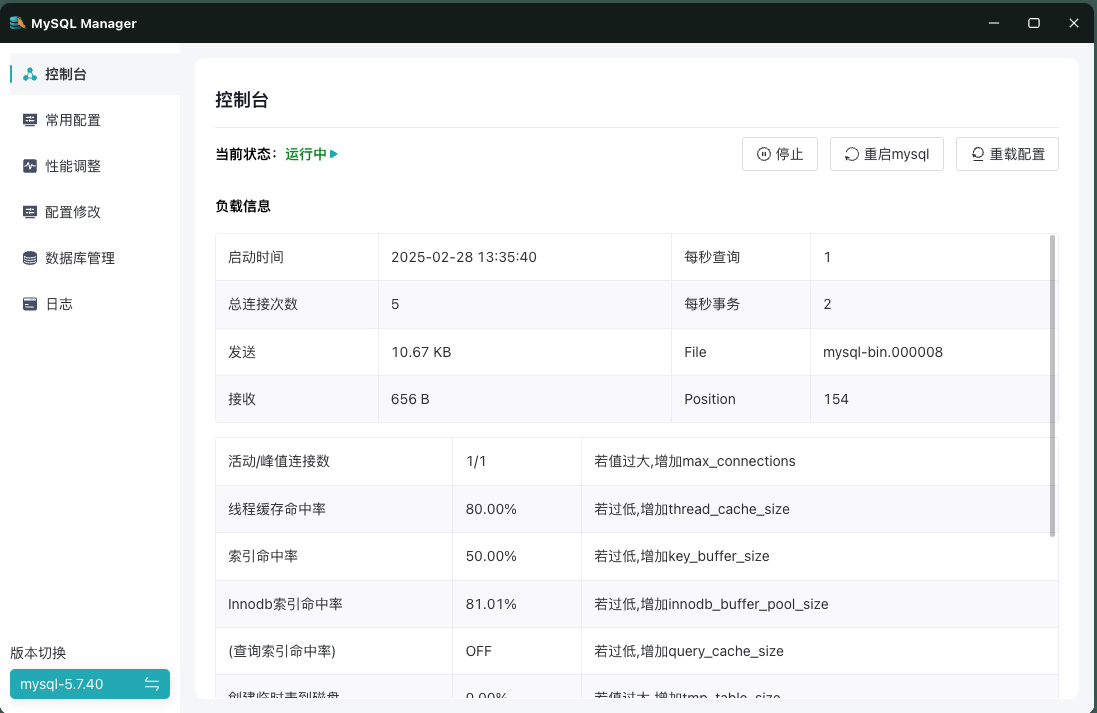Select 配置修改 from the sidebar

94,212
